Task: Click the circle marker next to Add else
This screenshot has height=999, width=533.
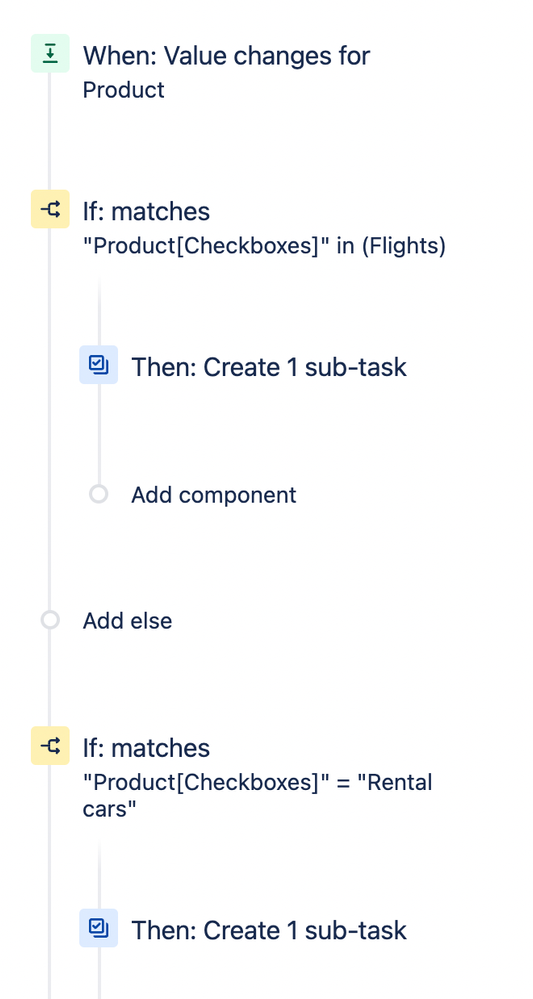Action: [x=50, y=620]
